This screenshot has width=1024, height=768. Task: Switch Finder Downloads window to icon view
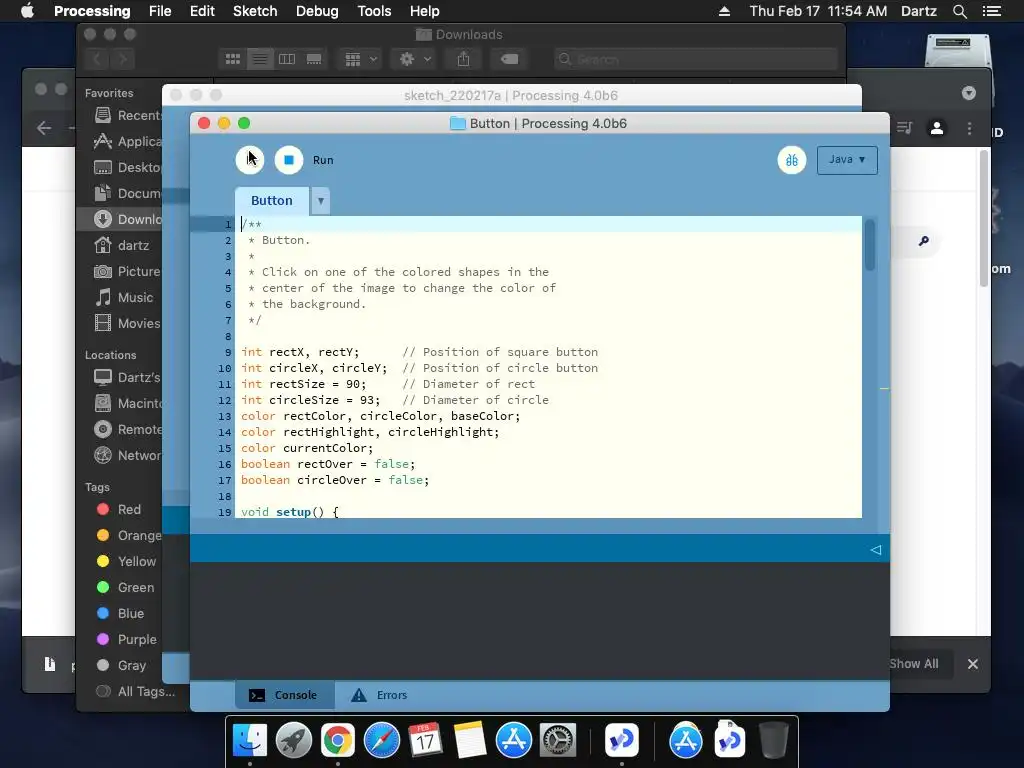coord(232,59)
